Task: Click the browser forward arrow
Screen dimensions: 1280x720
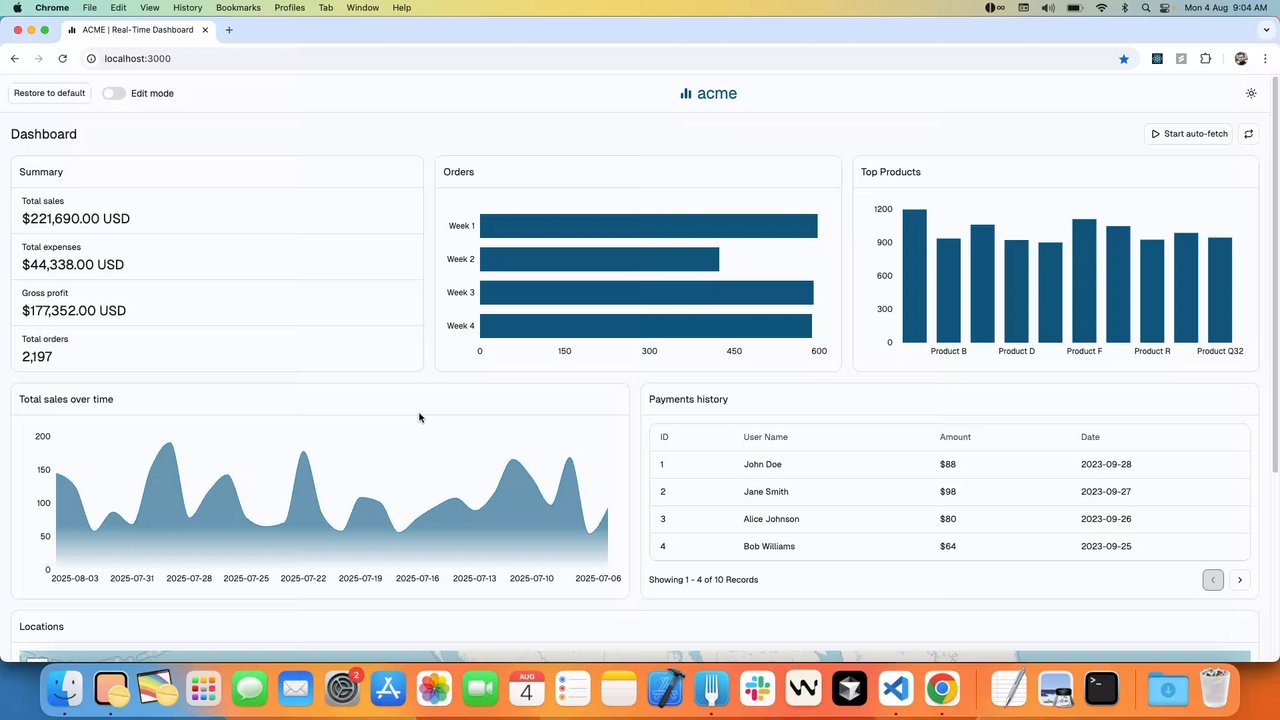Action: [x=38, y=59]
